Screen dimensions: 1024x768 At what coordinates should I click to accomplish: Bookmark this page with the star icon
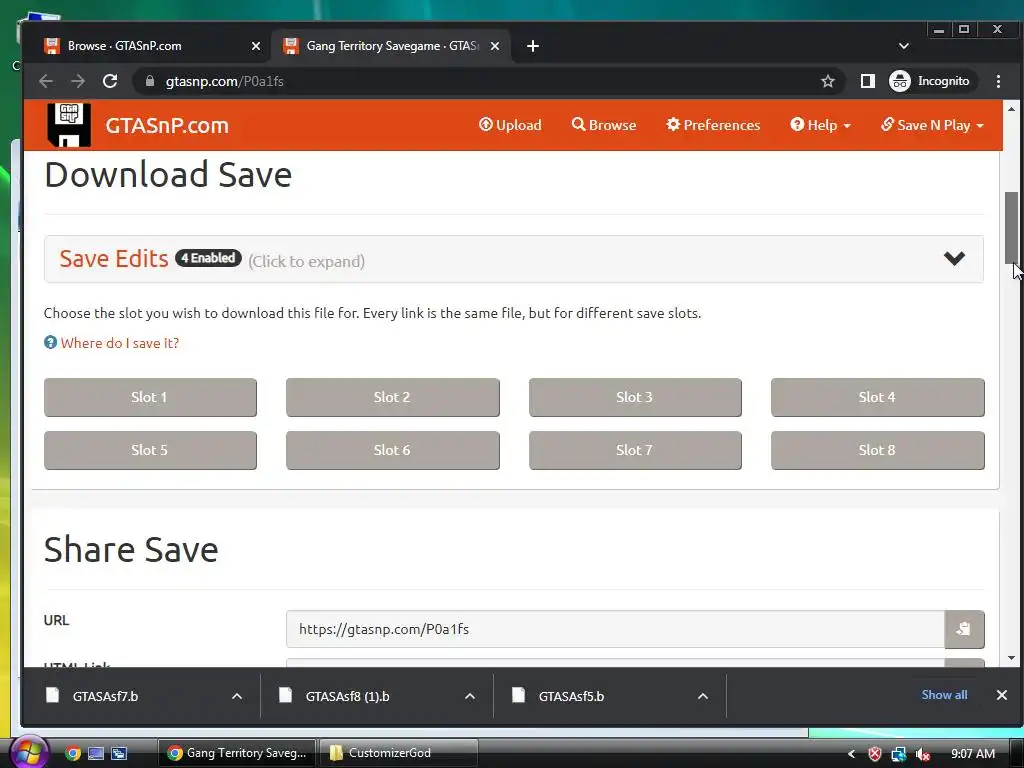(827, 81)
